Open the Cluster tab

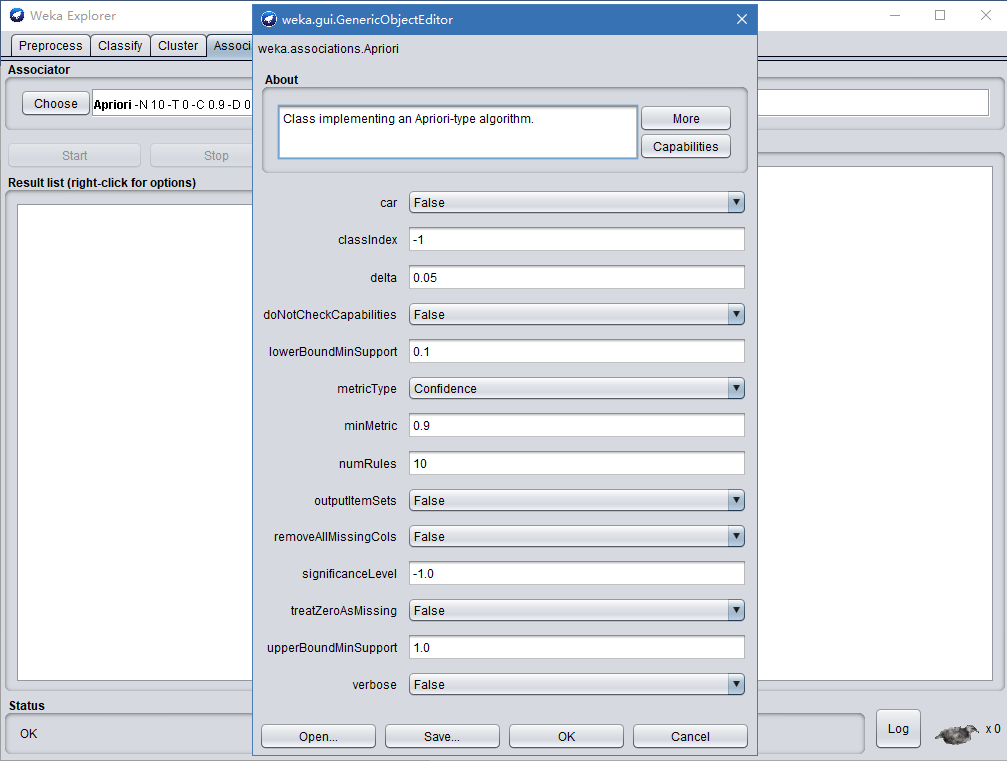point(178,46)
